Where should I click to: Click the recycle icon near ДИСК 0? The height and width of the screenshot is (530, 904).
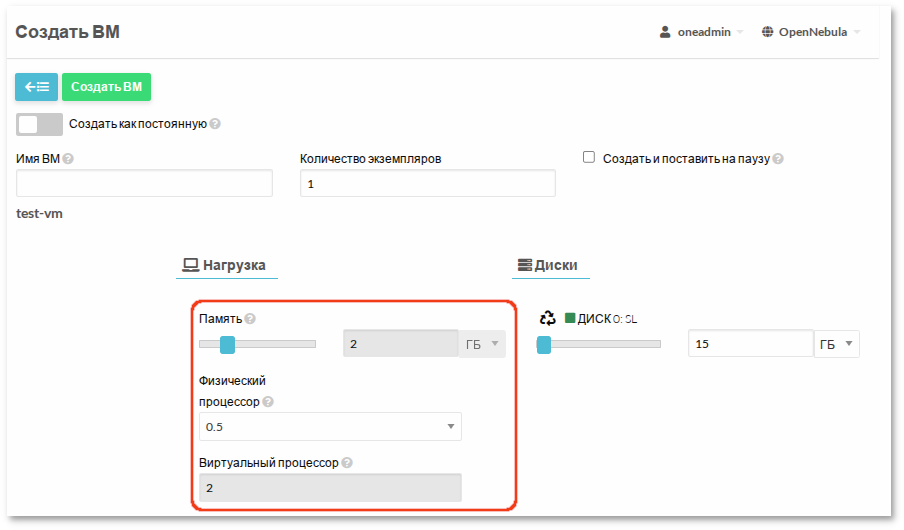point(547,319)
